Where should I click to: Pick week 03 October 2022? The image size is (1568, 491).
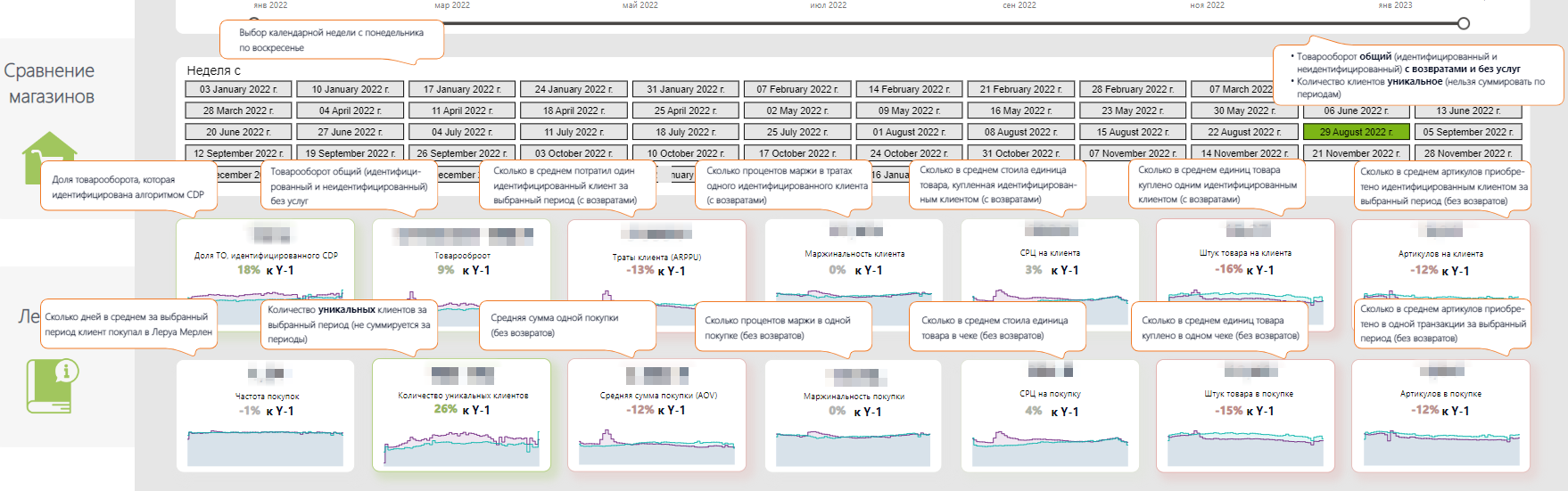574,153
